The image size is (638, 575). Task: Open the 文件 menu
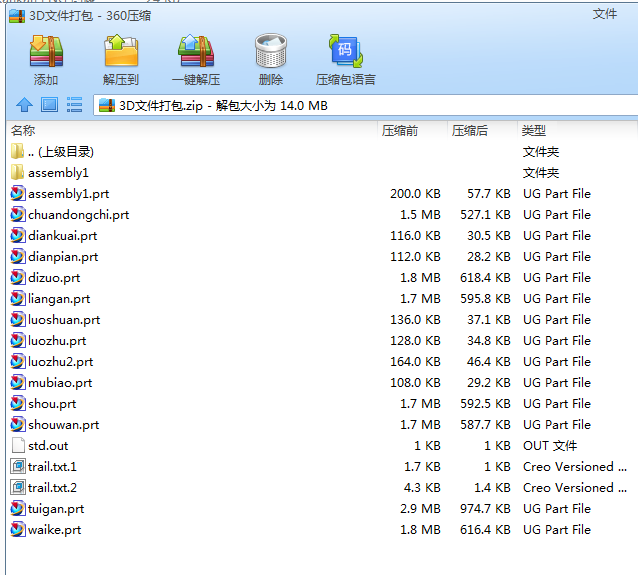(x=605, y=14)
